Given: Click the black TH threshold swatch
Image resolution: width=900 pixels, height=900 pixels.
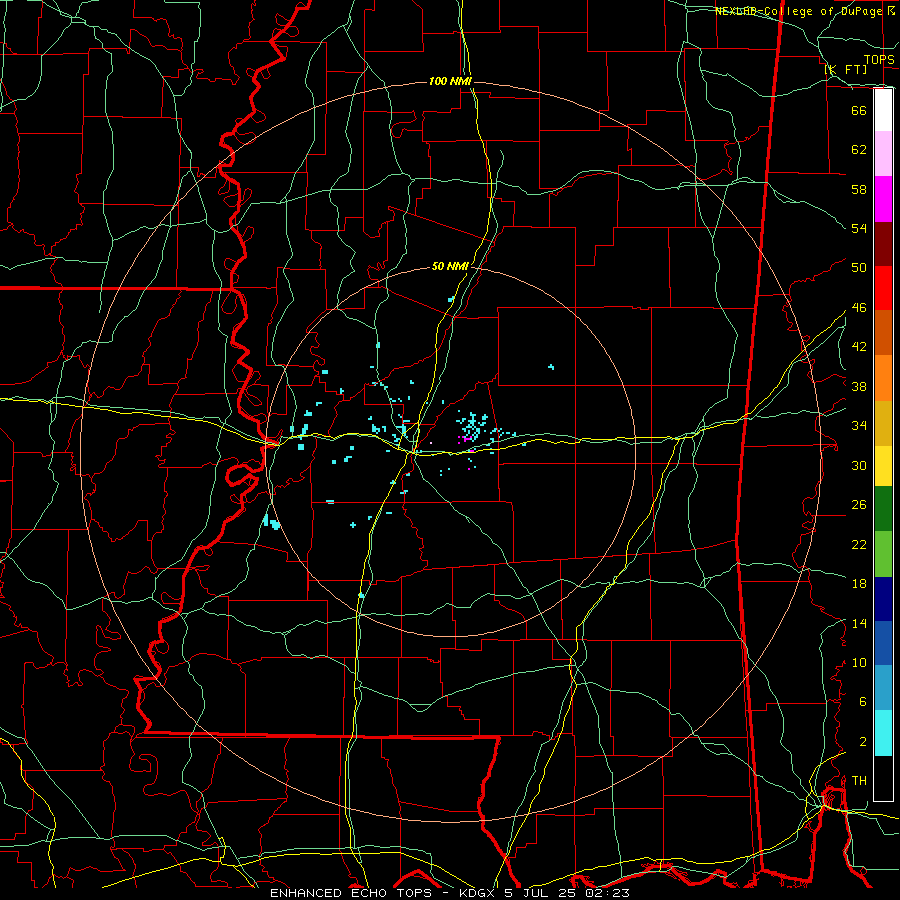Looking at the screenshot, I should click(x=883, y=778).
